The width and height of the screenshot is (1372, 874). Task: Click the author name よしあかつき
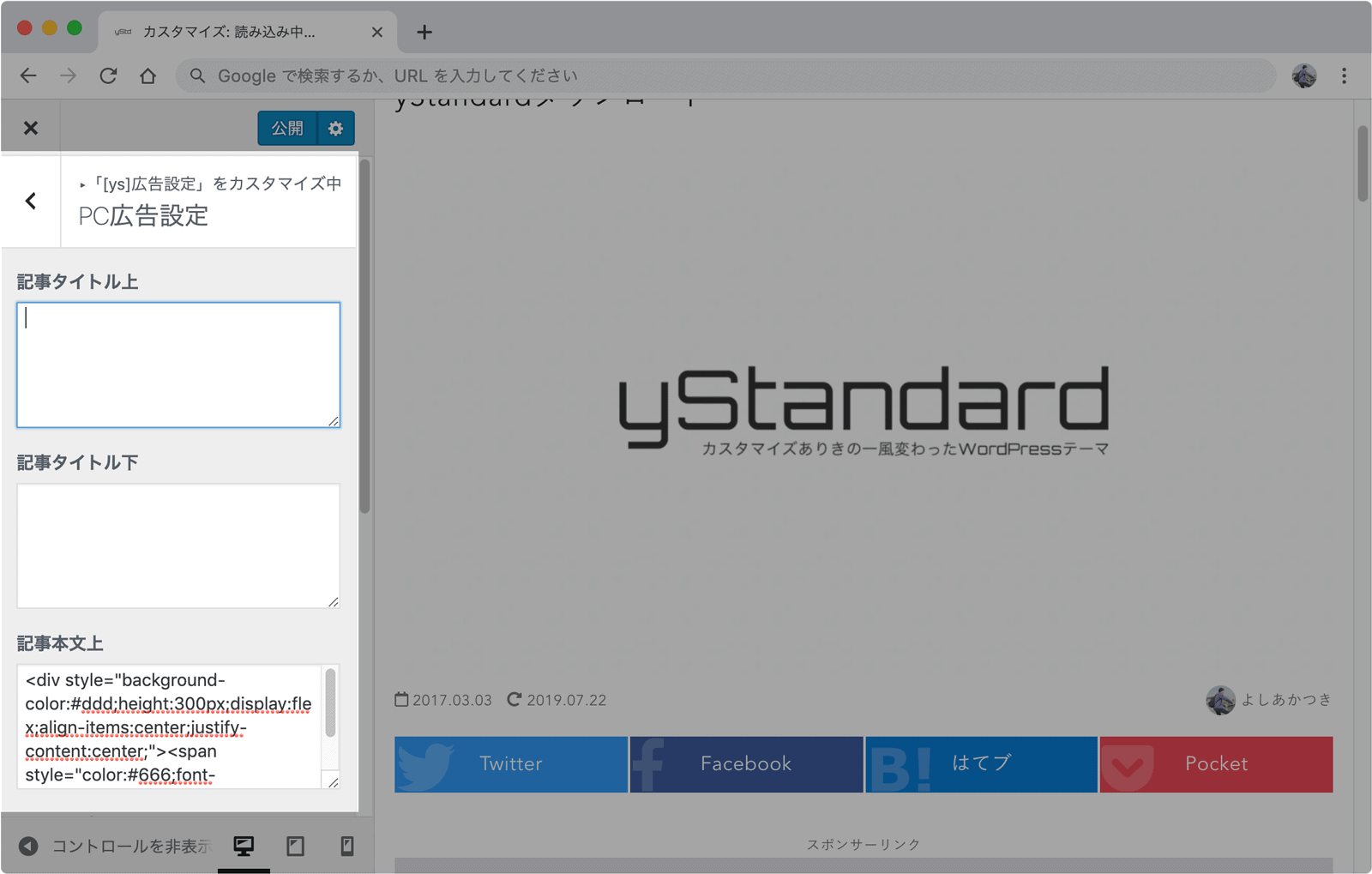click(x=1287, y=700)
